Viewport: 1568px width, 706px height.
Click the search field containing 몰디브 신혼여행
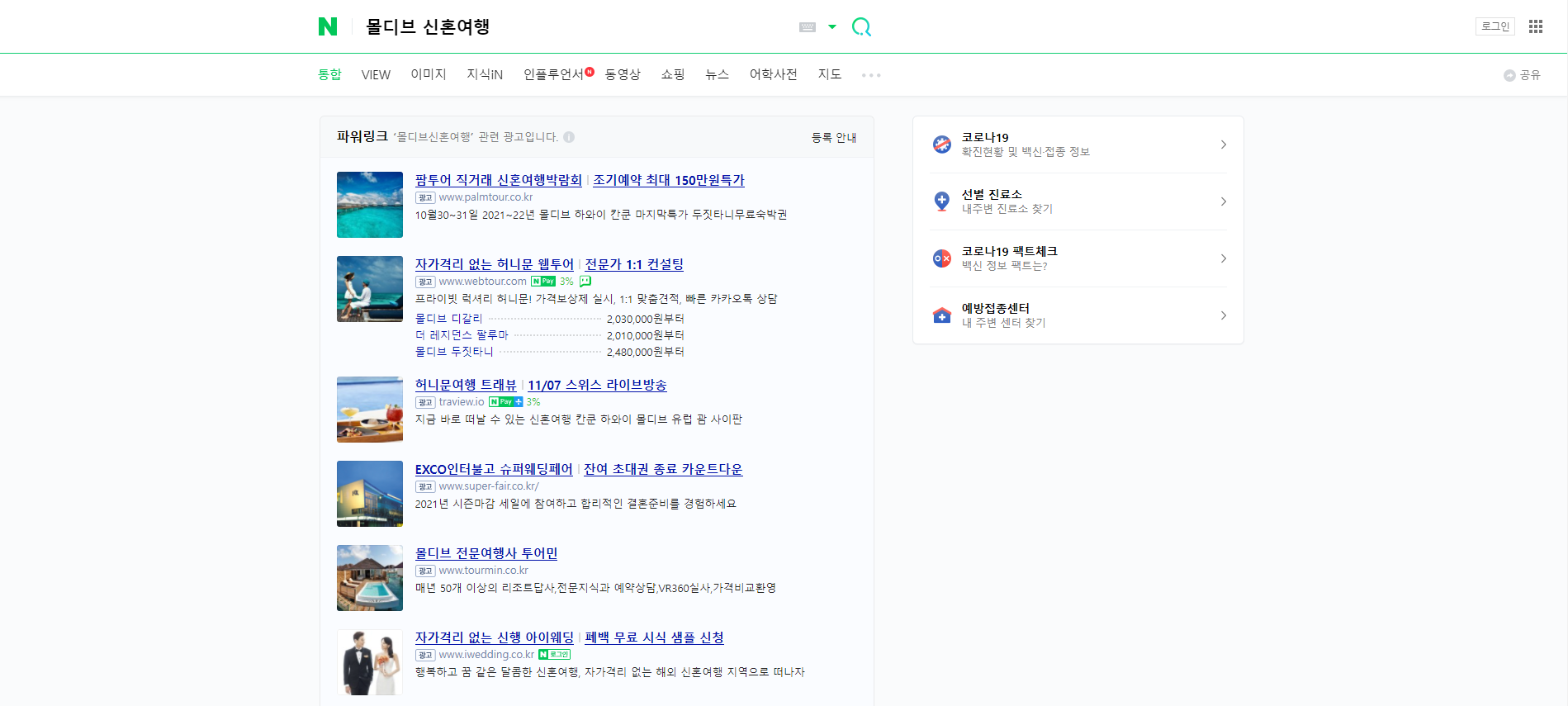click(x=574, y=27)
